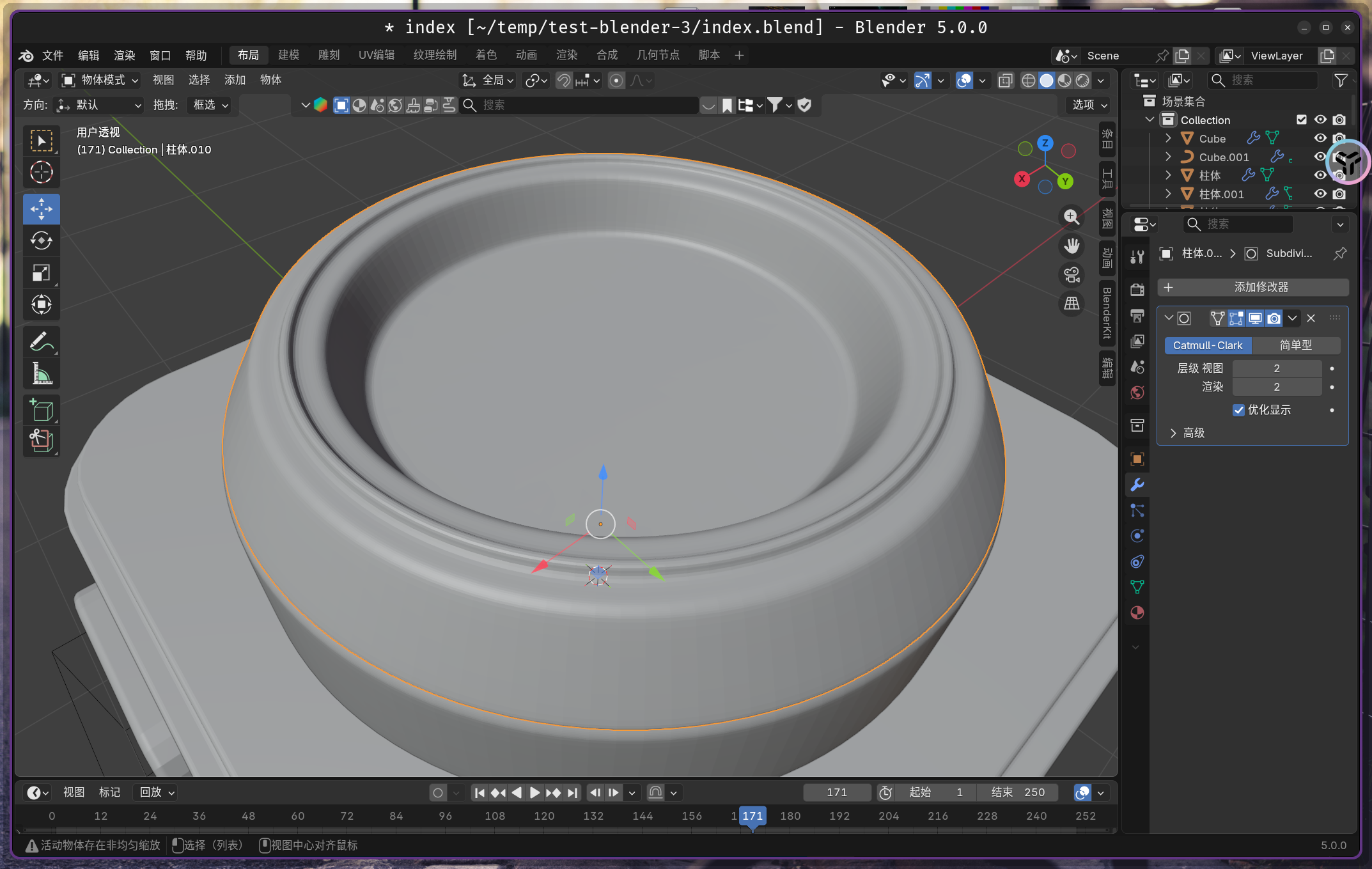Viewport: 1372px width, 869px height.
Task: Select the Rotate tool in the toolbar
Action: [x=42, y=241]
